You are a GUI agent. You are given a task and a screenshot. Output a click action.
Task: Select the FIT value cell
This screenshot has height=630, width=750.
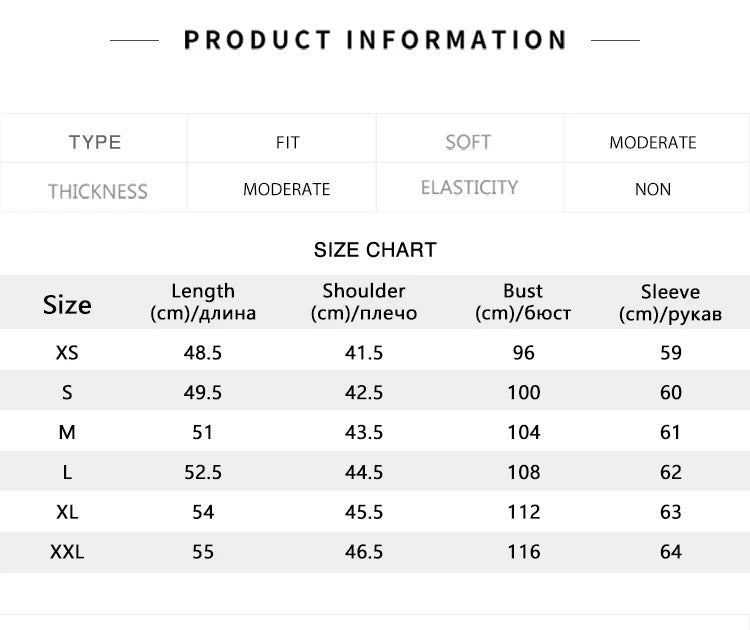click(x=287, y=143)
